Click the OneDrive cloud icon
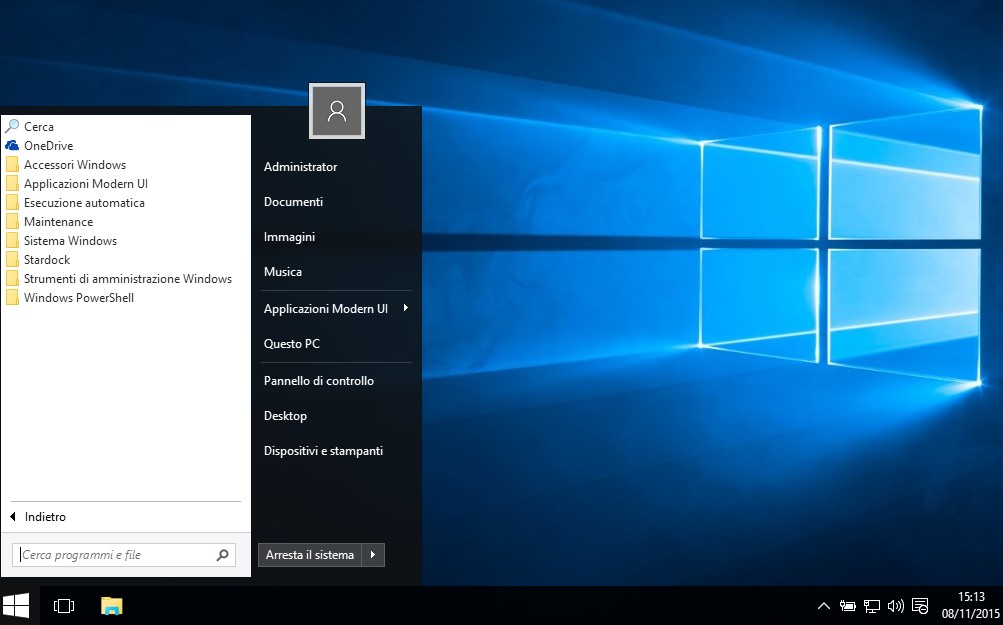1003x625 pixels. coord(12,145)
